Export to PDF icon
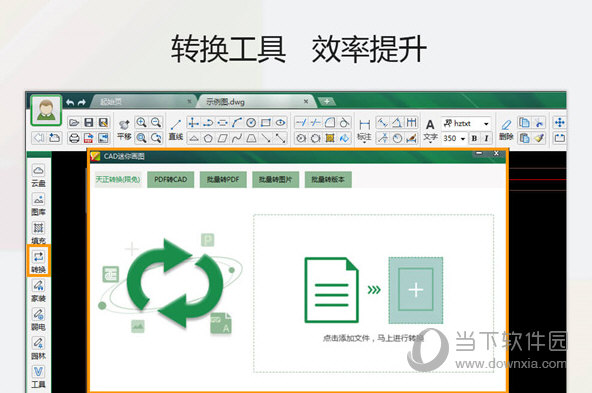 [x=89, y=138]
